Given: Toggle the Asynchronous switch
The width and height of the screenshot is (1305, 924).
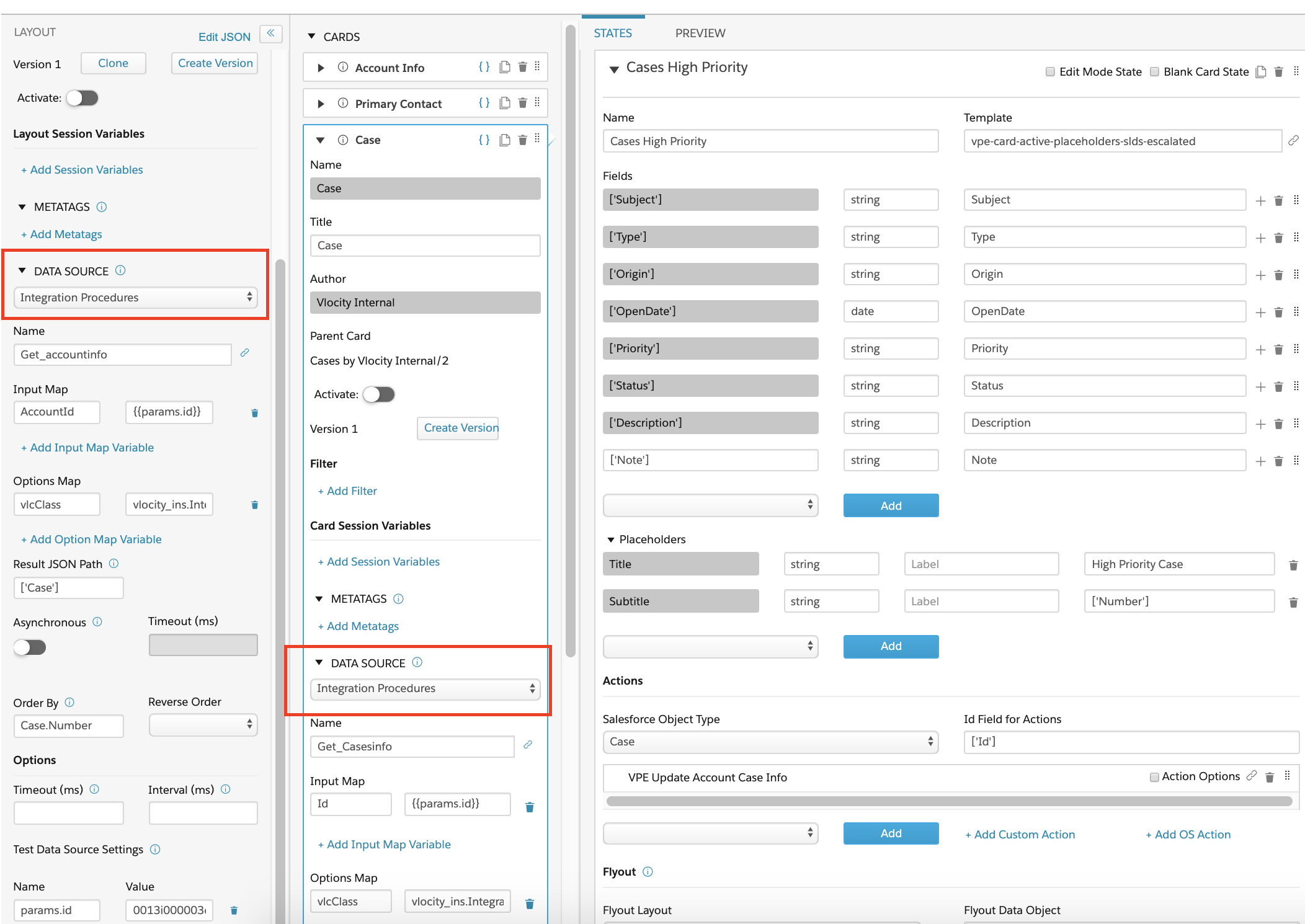Looking at the screenshot, I should [x=30, y=647].
